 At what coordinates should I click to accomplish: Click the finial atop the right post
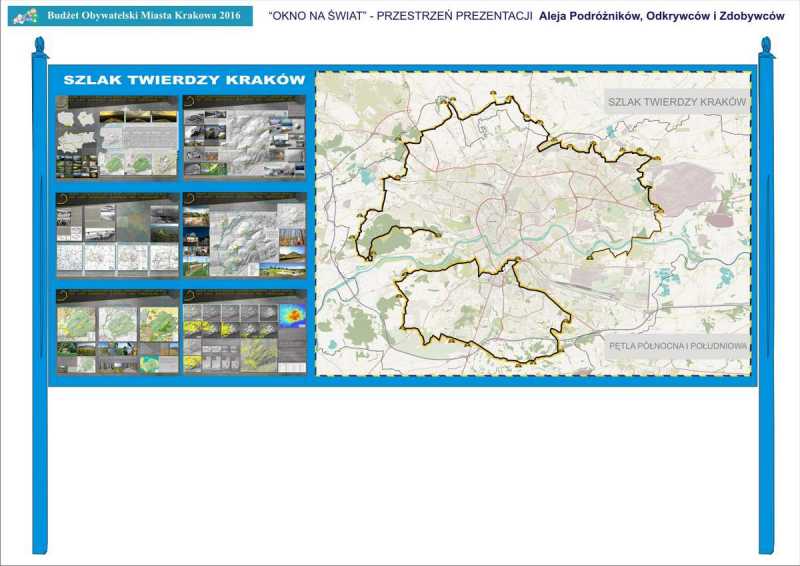pyautogui.click(x=766, y=46)
